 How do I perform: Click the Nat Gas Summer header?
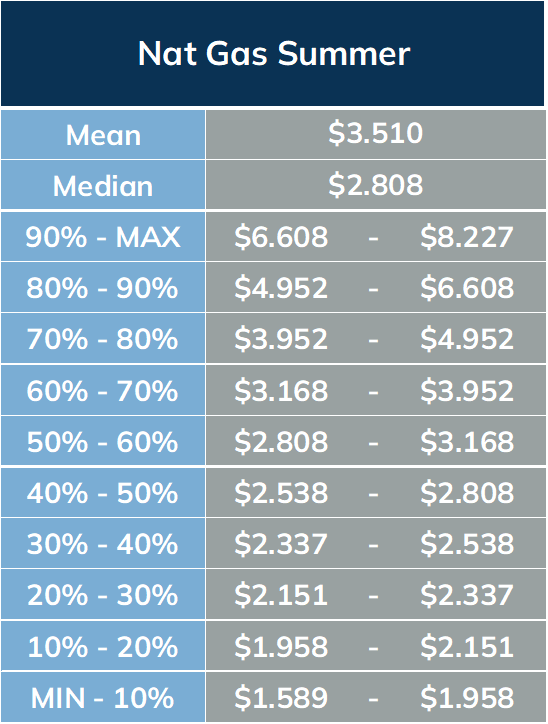coord(274,54)
